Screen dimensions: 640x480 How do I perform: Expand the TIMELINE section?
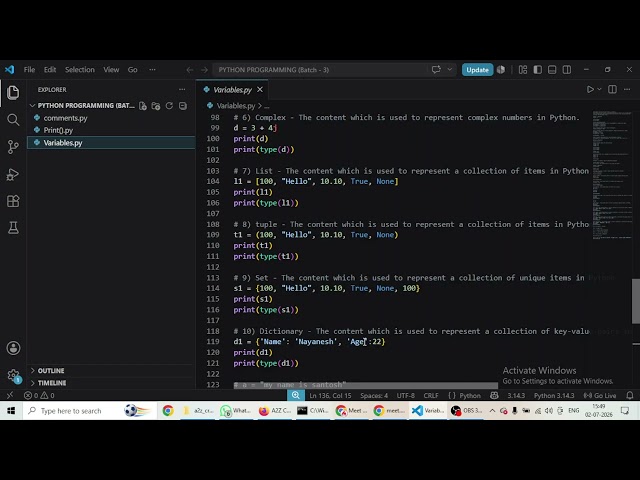click(x=52, y=383)
